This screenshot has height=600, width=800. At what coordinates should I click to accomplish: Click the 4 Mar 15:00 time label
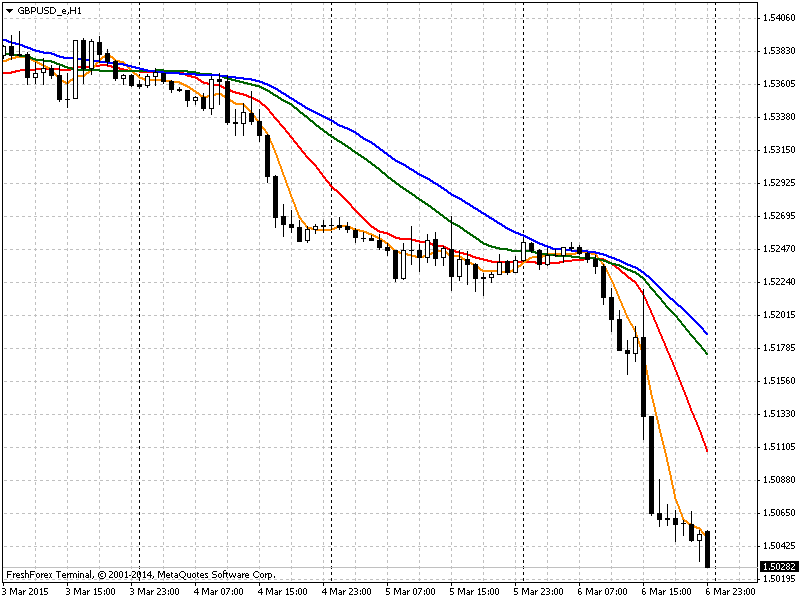coord(282,592)
